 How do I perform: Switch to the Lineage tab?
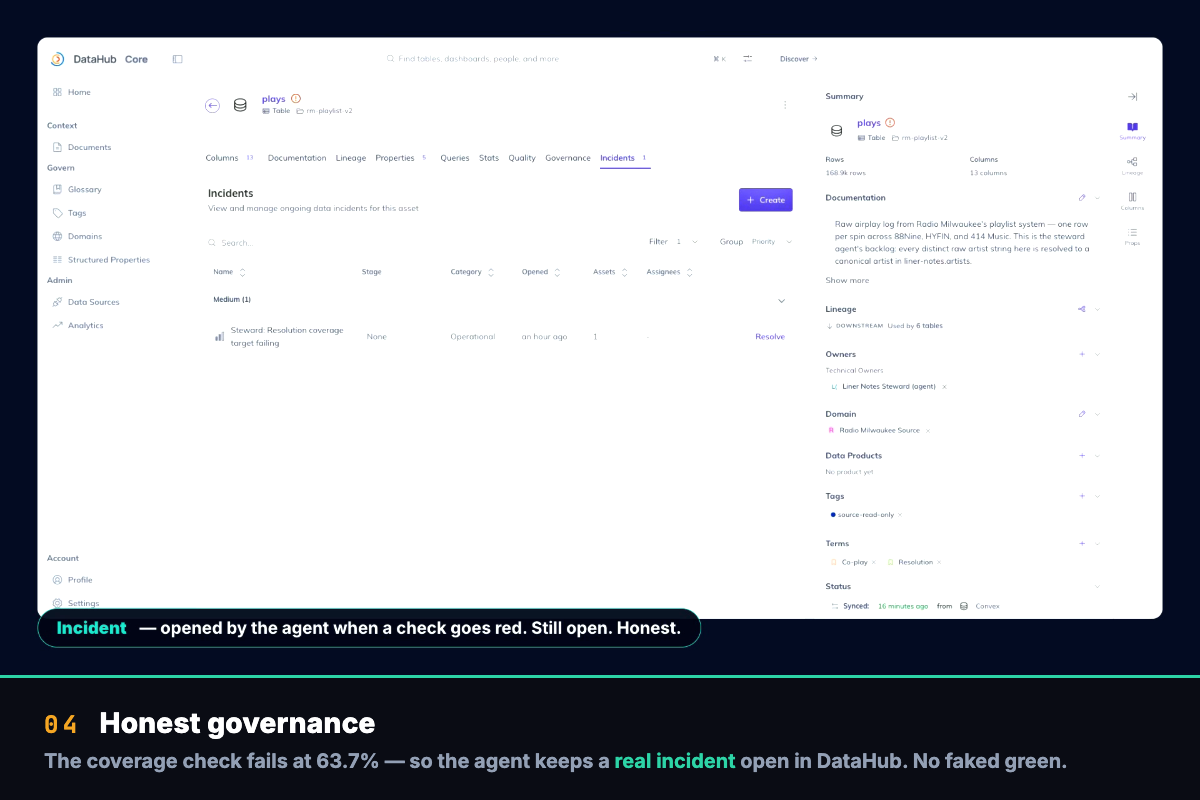click(351, 158)
